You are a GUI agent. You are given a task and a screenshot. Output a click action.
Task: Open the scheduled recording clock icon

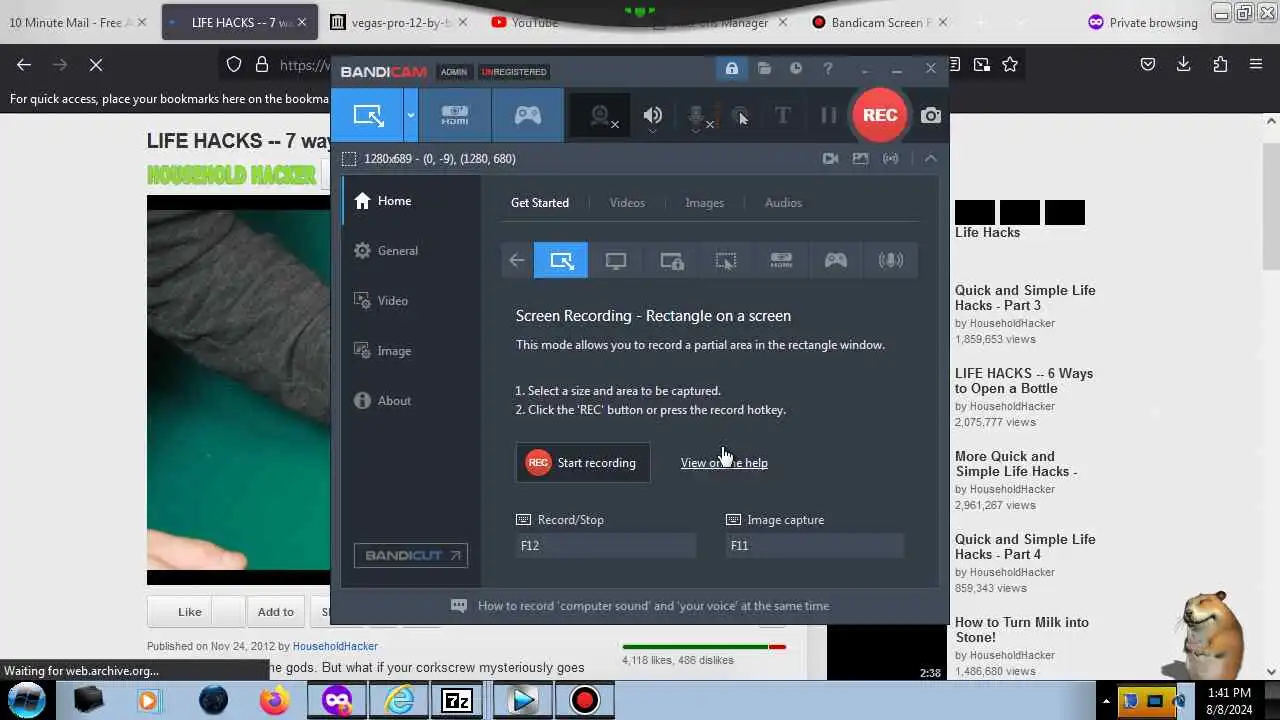point(796,69)
